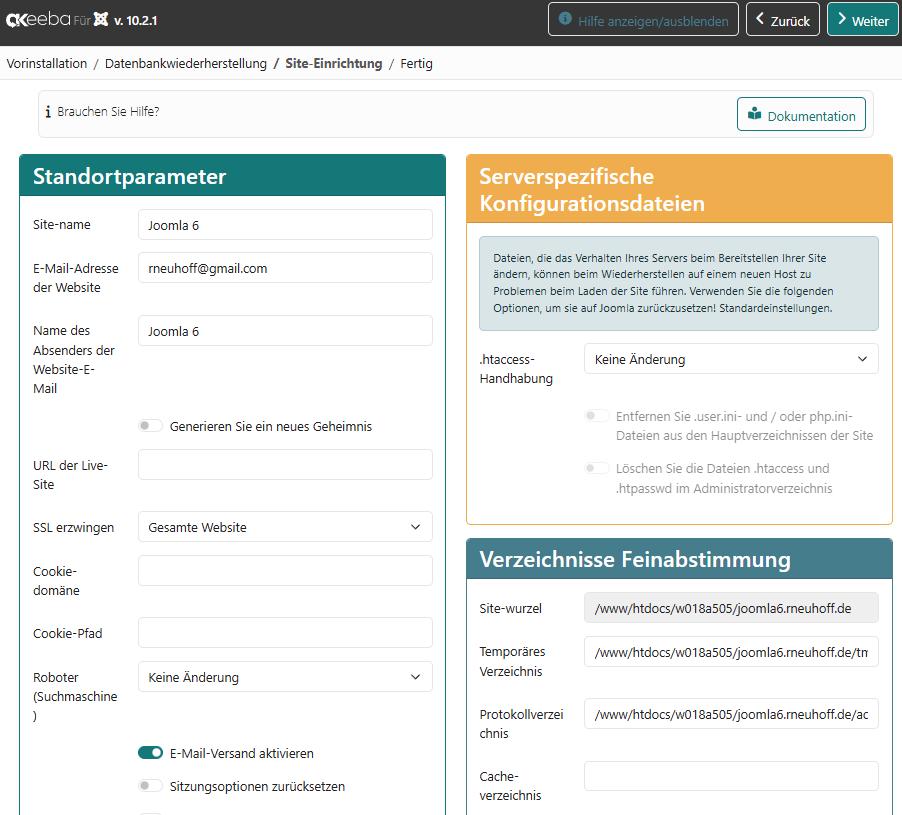Toggle 'Sitzungsoptionen zurücksetzen' switch

pyautogui.click(x=150, y=786)
